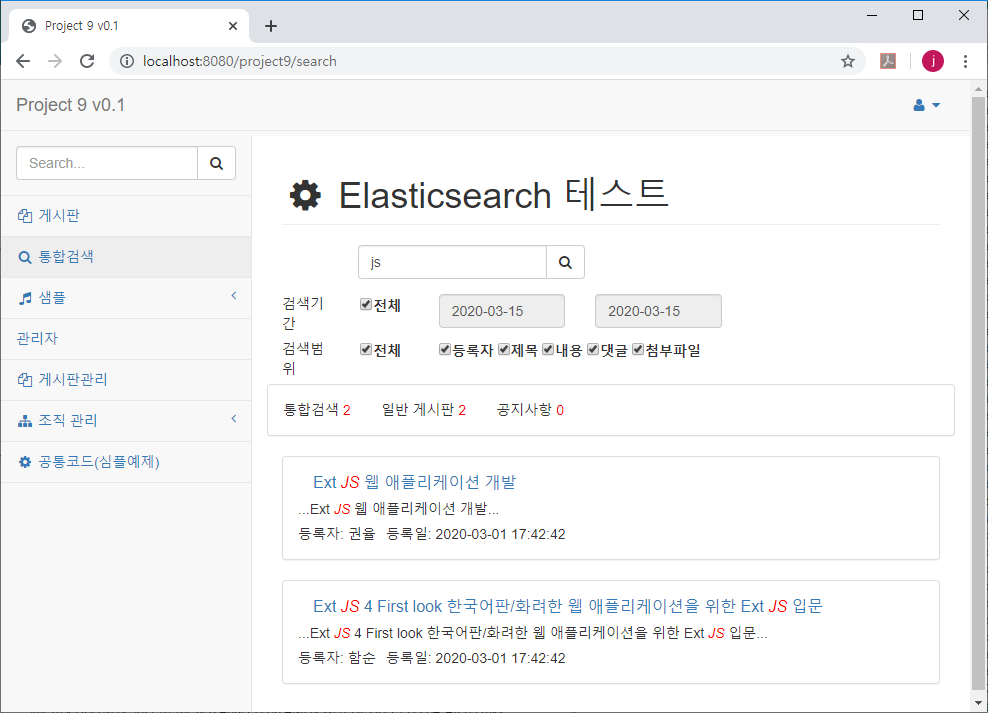The image size is (988, 713).
Task: Focus the sidebar Search... input
Action: point(107,163)
